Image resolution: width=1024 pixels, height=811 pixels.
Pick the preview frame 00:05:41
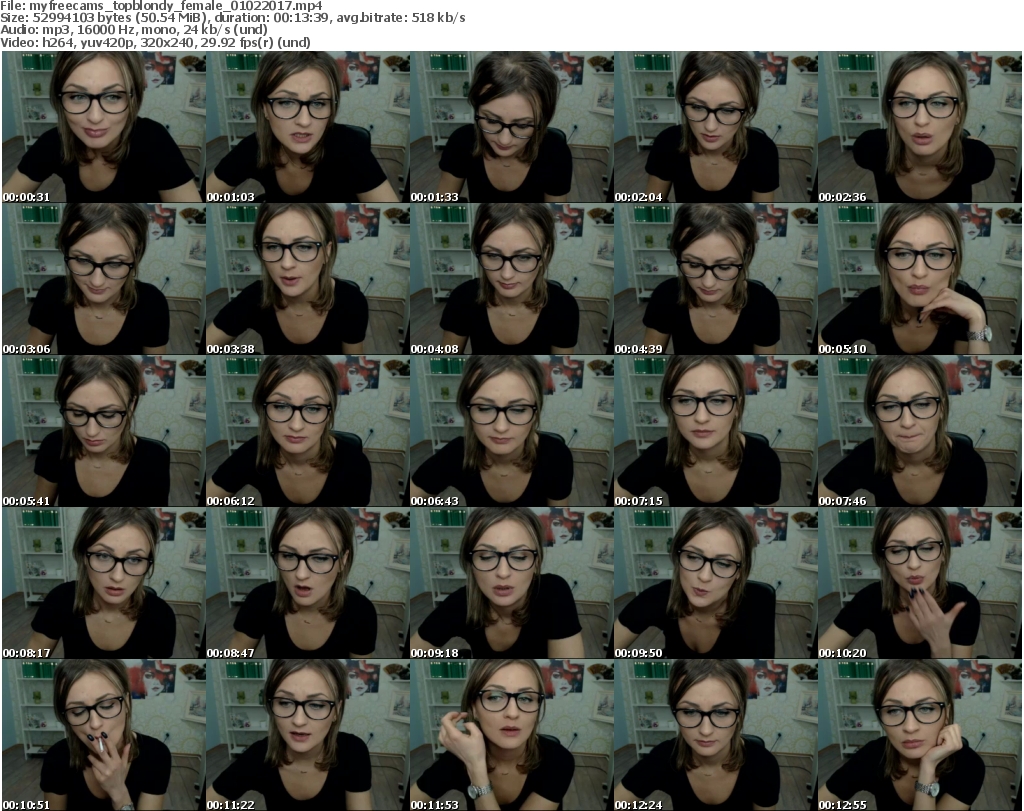pos(104,432)
